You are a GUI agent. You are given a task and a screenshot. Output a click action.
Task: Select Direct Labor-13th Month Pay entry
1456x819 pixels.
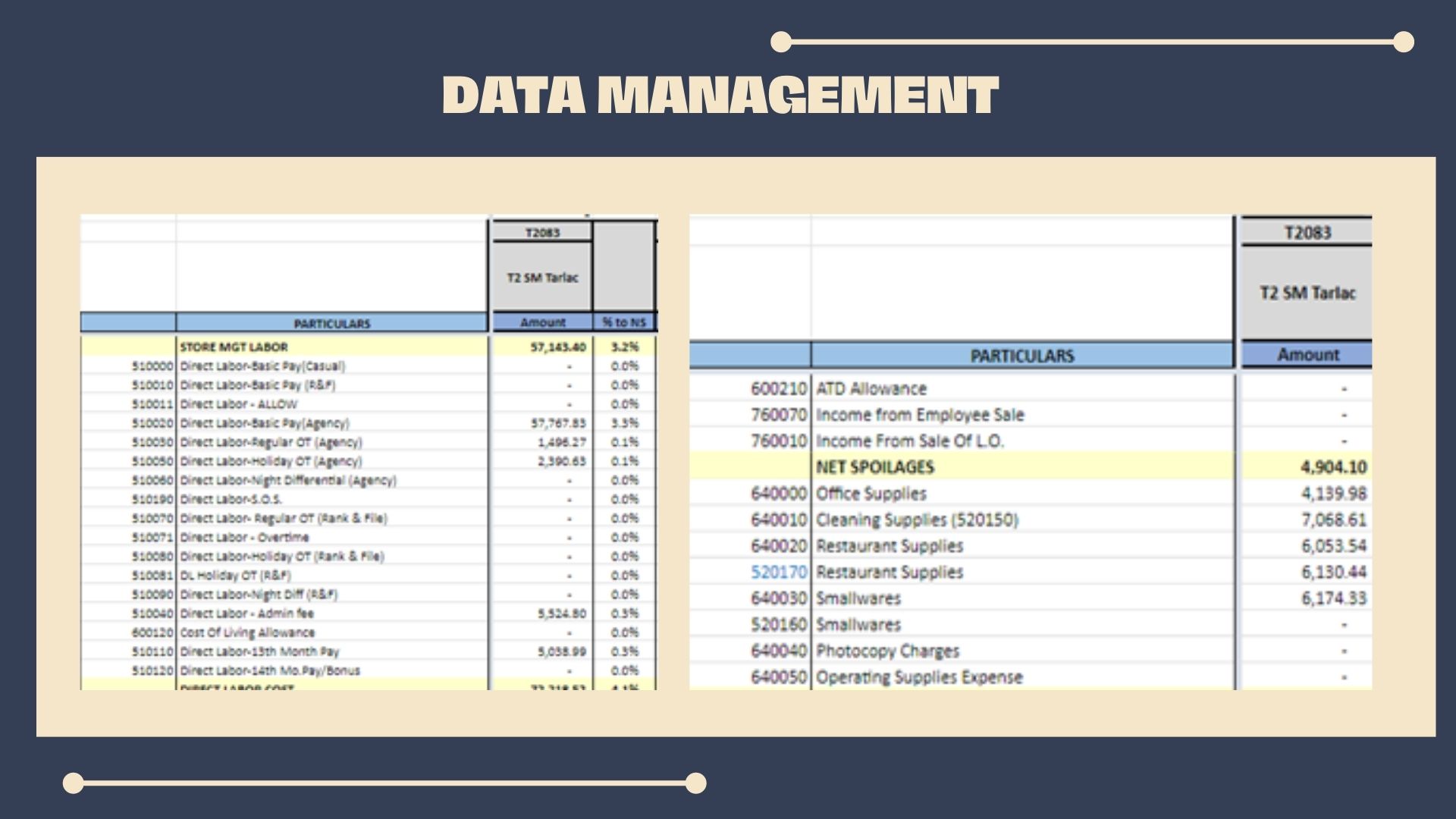pos(259,651)
